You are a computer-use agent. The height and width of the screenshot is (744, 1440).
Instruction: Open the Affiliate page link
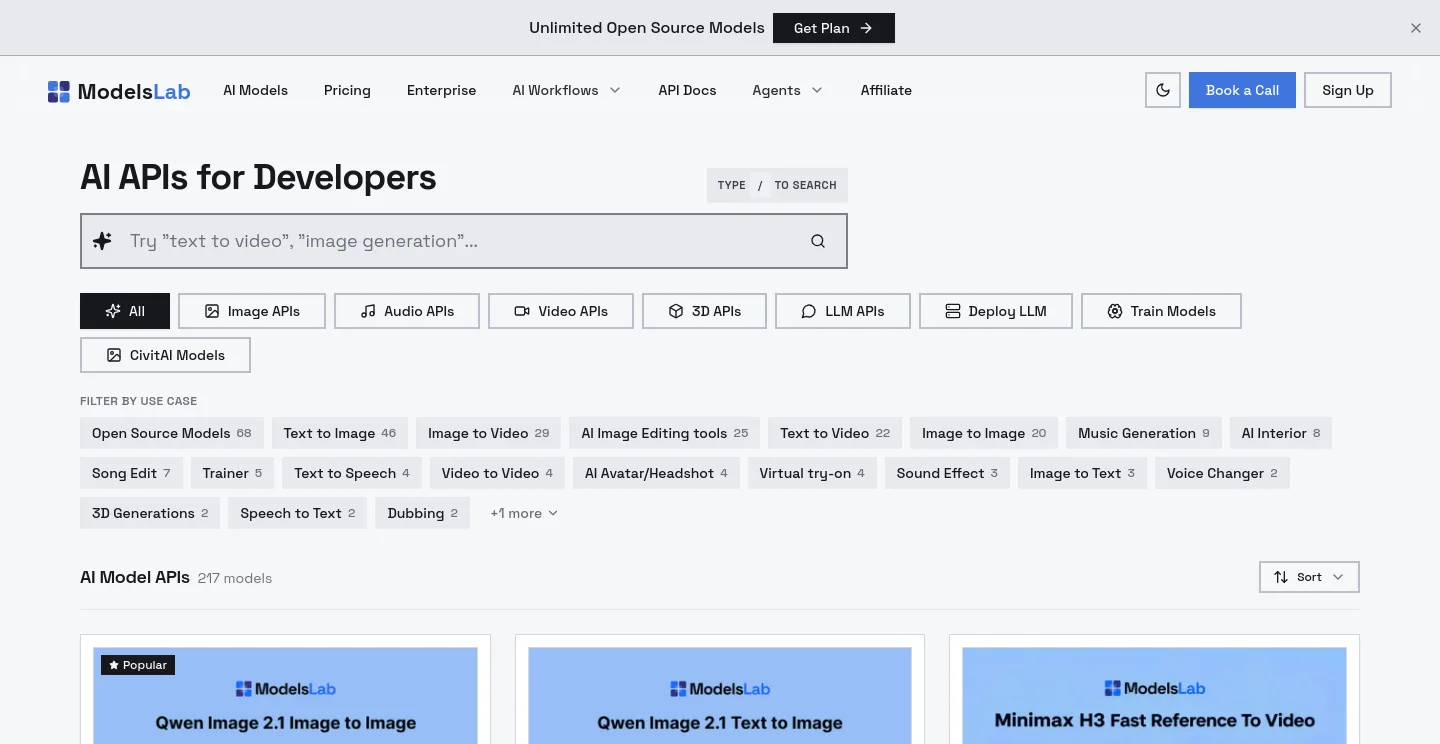pyautogui.click(x=886, y=90)
